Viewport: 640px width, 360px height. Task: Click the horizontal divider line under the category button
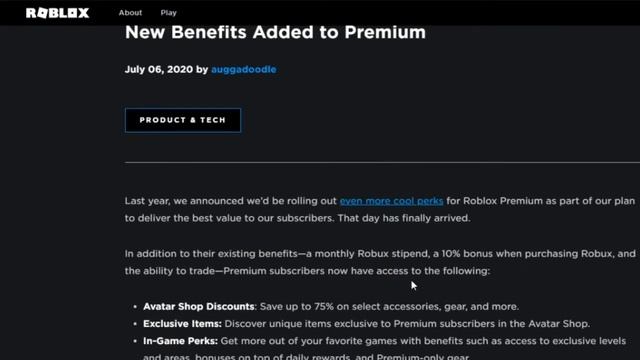point(382,162)
